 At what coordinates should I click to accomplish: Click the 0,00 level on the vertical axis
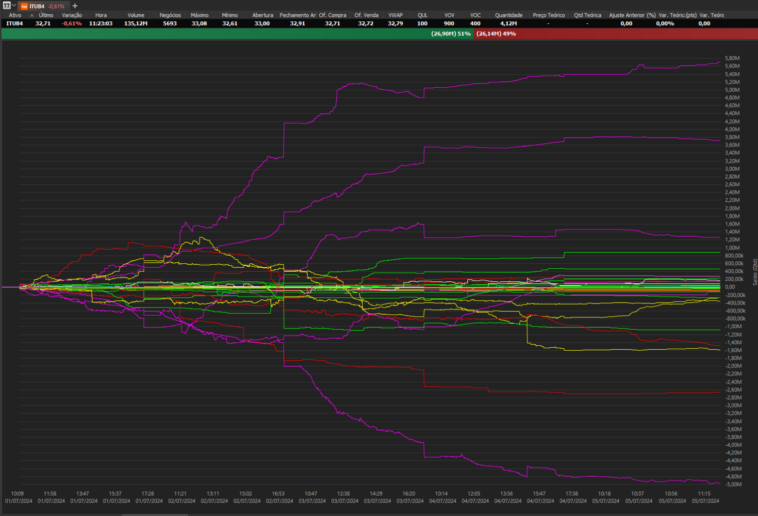[x=730, y=287]
